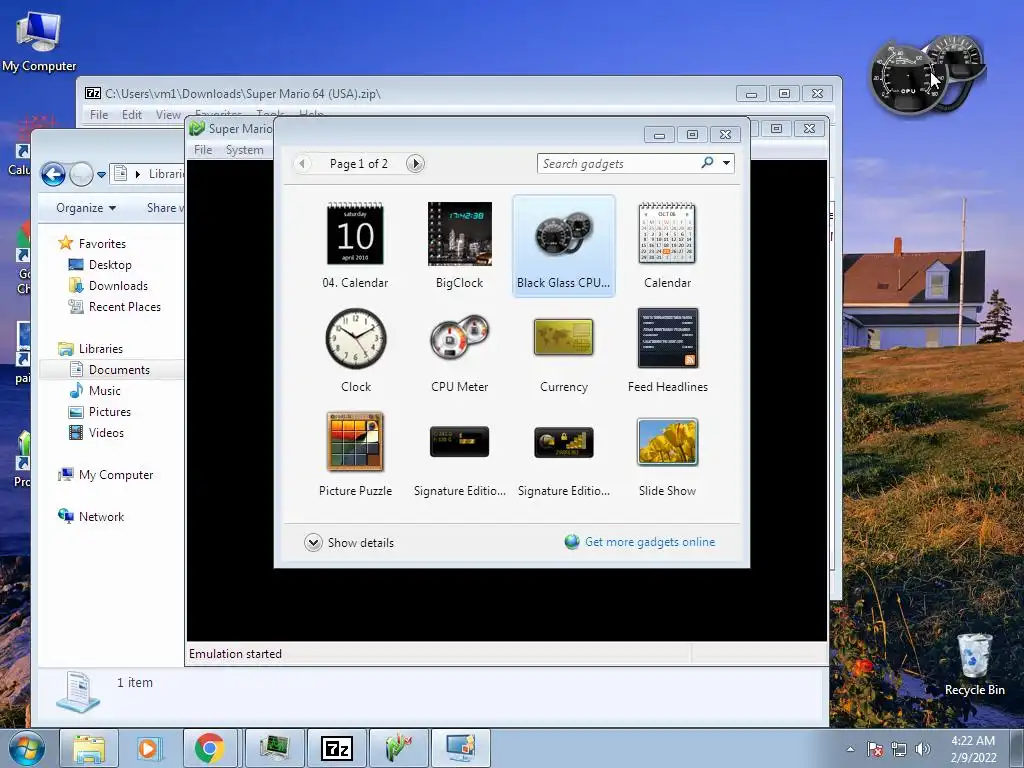Open System menu in emulator window
This screenshot has width=1024, height=768.
[x=244, y=150]
